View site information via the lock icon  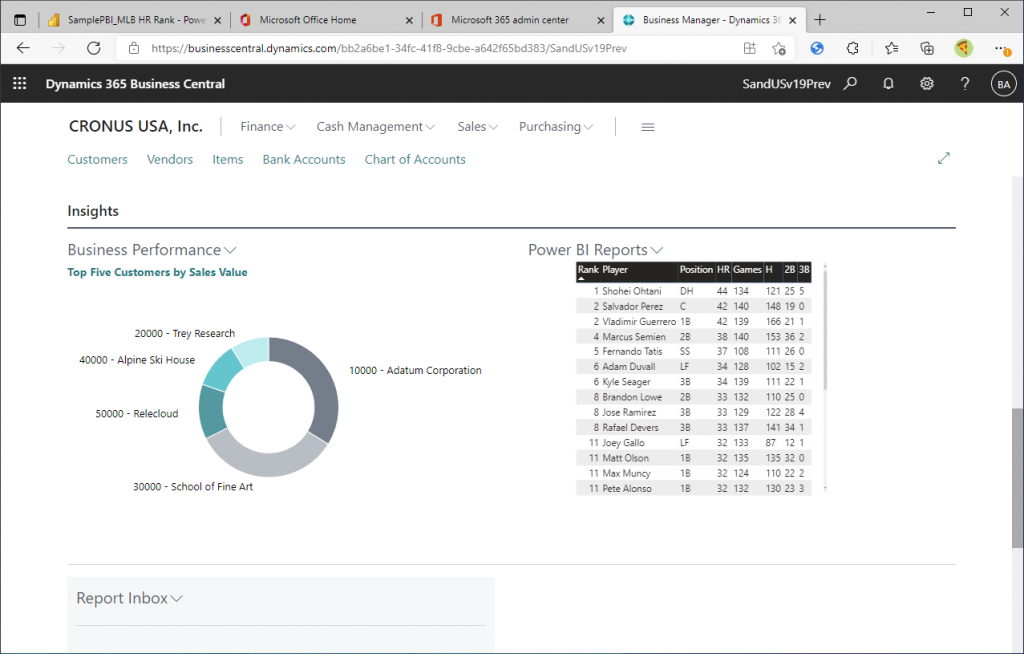click(x=134, y=48)
